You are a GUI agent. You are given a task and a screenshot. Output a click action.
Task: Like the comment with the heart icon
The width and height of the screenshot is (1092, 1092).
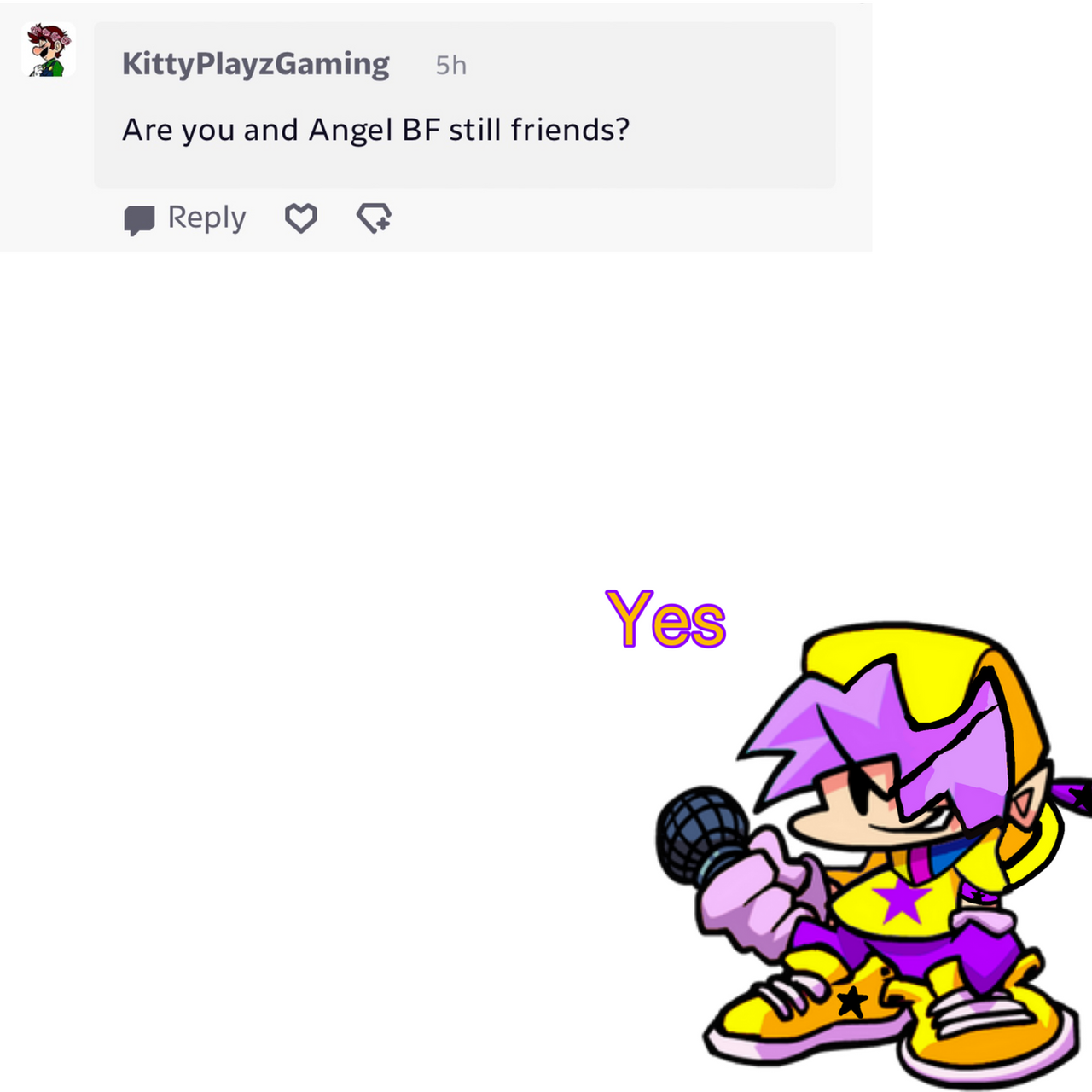point(300,218)
